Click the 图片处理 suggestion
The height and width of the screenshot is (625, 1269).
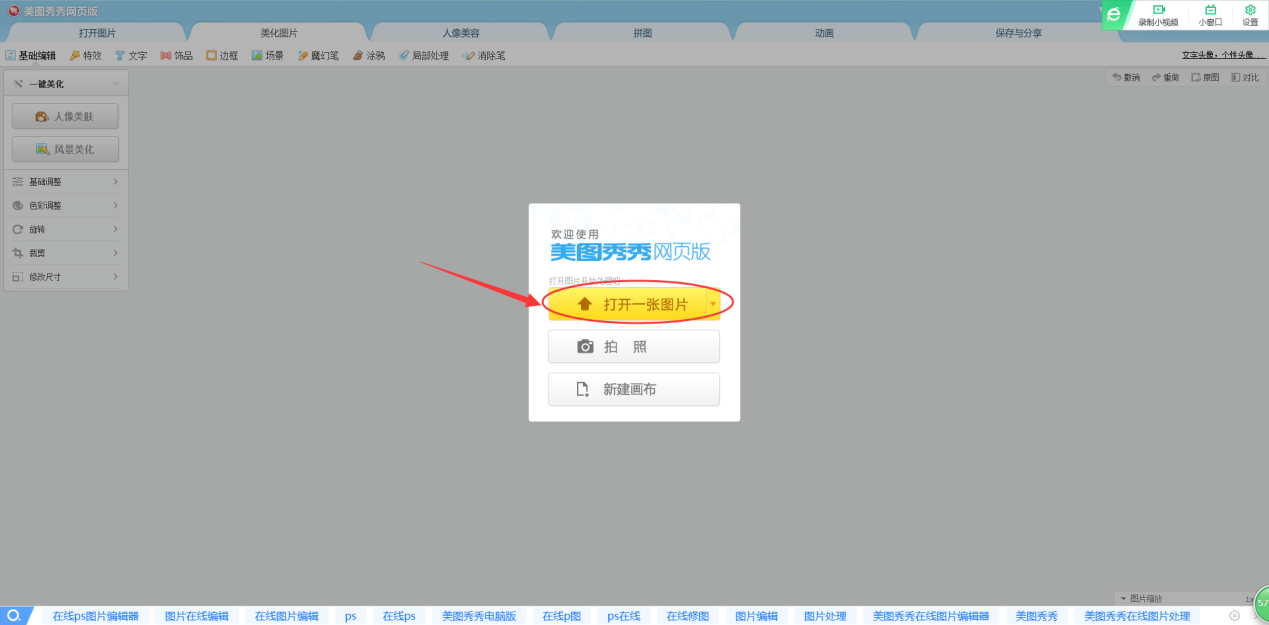pos(825,616)
